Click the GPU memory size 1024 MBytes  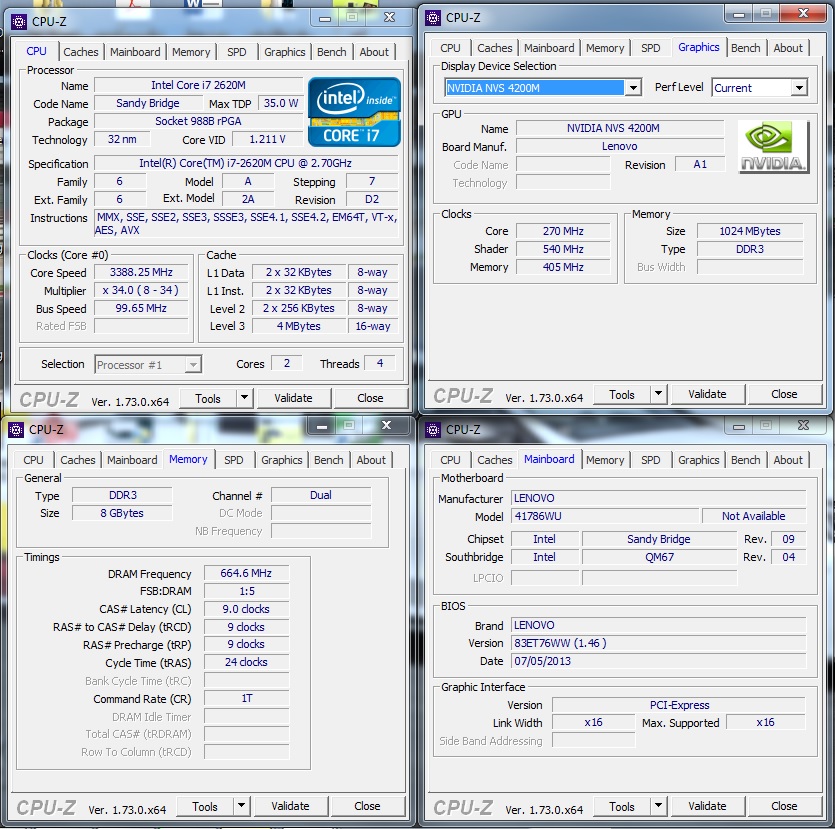750,231
